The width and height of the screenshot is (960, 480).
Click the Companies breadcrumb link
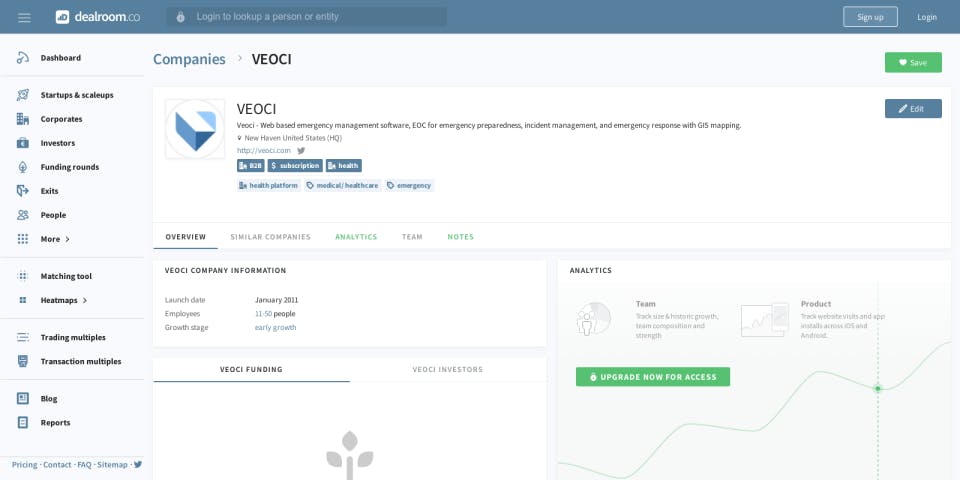pyautogui.click(x=189, y=59)
